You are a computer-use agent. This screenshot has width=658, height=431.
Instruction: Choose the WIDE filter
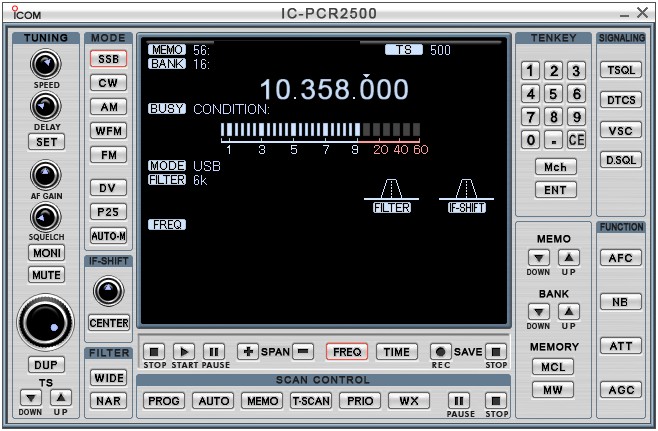(x=109, y=378)
